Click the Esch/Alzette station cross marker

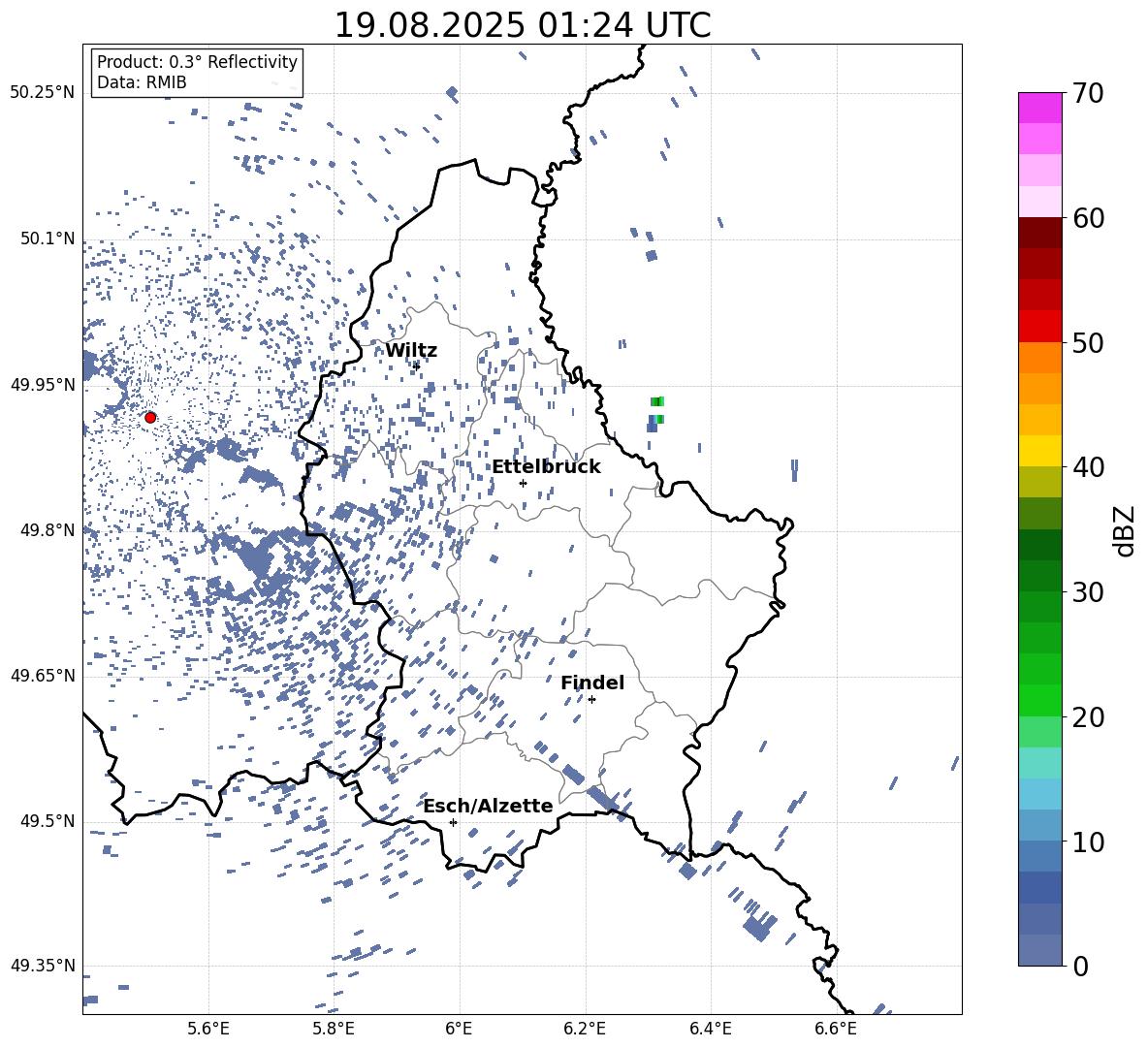coord(453,822)
